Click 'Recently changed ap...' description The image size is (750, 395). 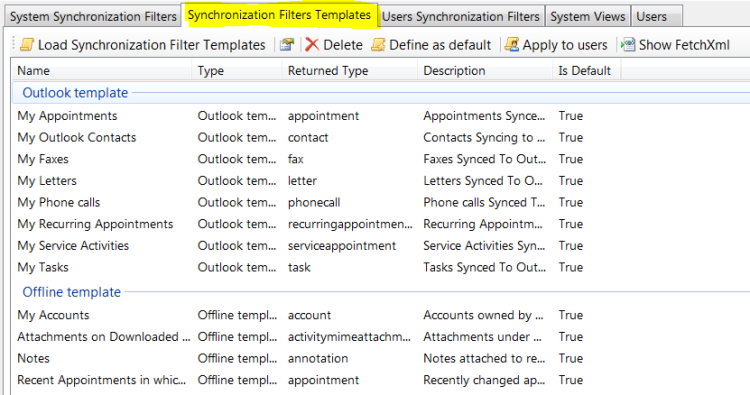pyautogui.click(x=484, y=380)
